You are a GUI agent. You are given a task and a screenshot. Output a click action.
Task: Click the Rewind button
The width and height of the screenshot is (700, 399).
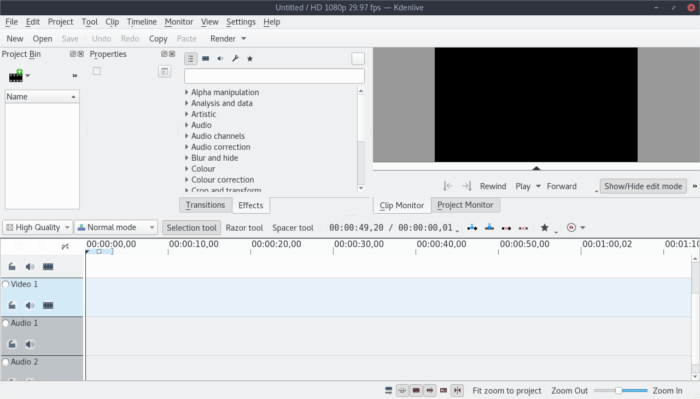[x=493, y=186]
